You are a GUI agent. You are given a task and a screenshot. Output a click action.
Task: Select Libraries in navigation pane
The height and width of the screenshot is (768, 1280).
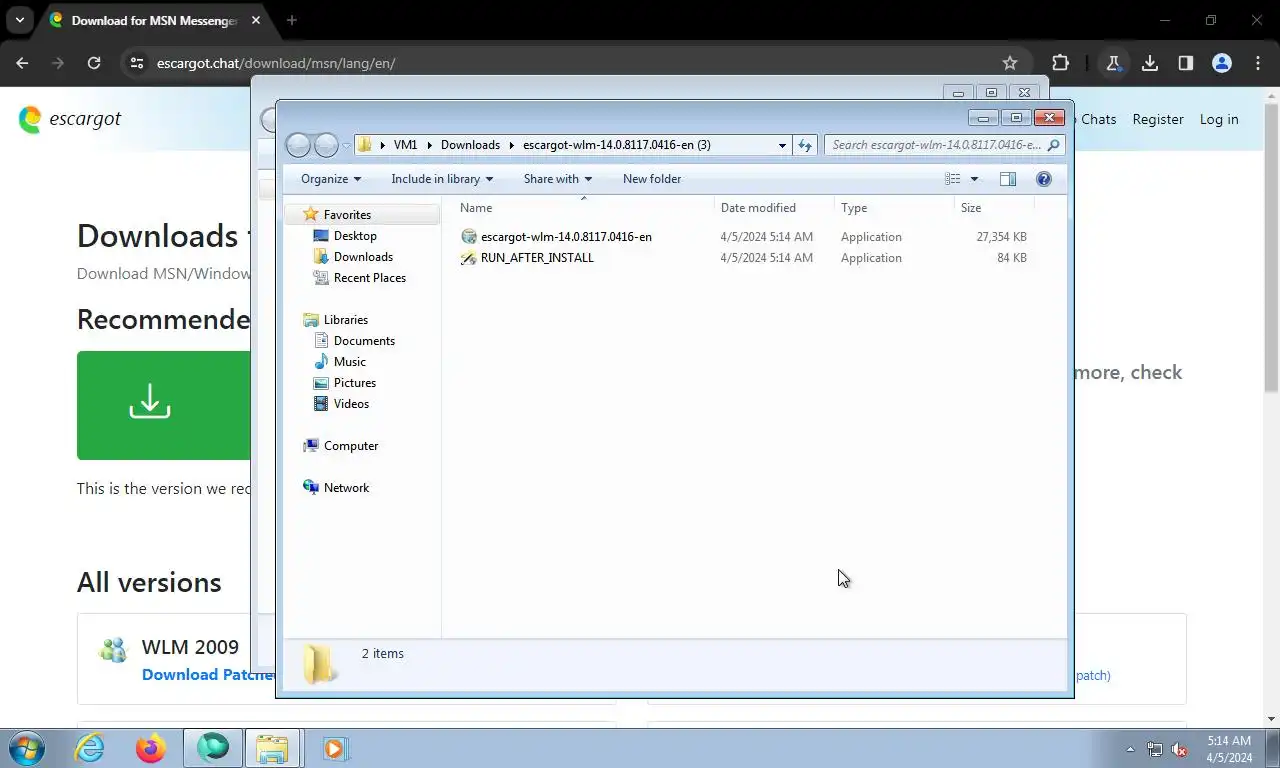coord(346,320)
